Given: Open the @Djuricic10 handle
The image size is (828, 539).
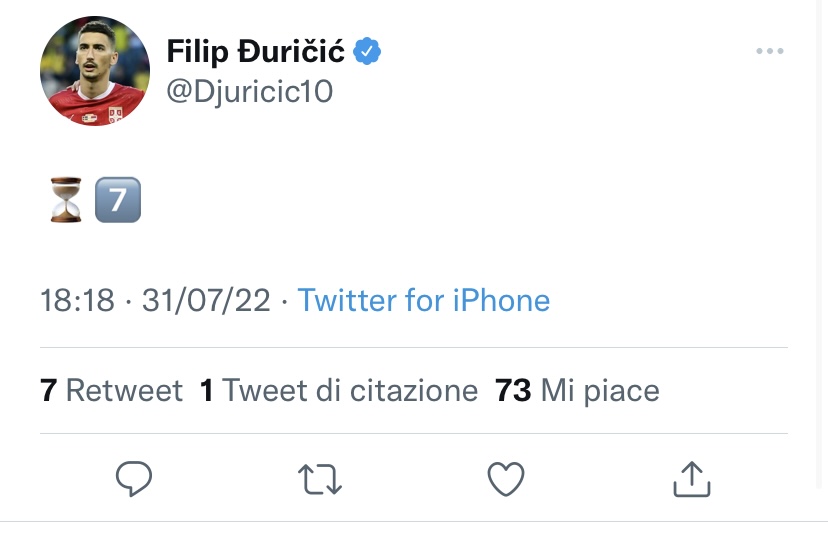Looking at the screenshot, I should [x=249, y=92].
